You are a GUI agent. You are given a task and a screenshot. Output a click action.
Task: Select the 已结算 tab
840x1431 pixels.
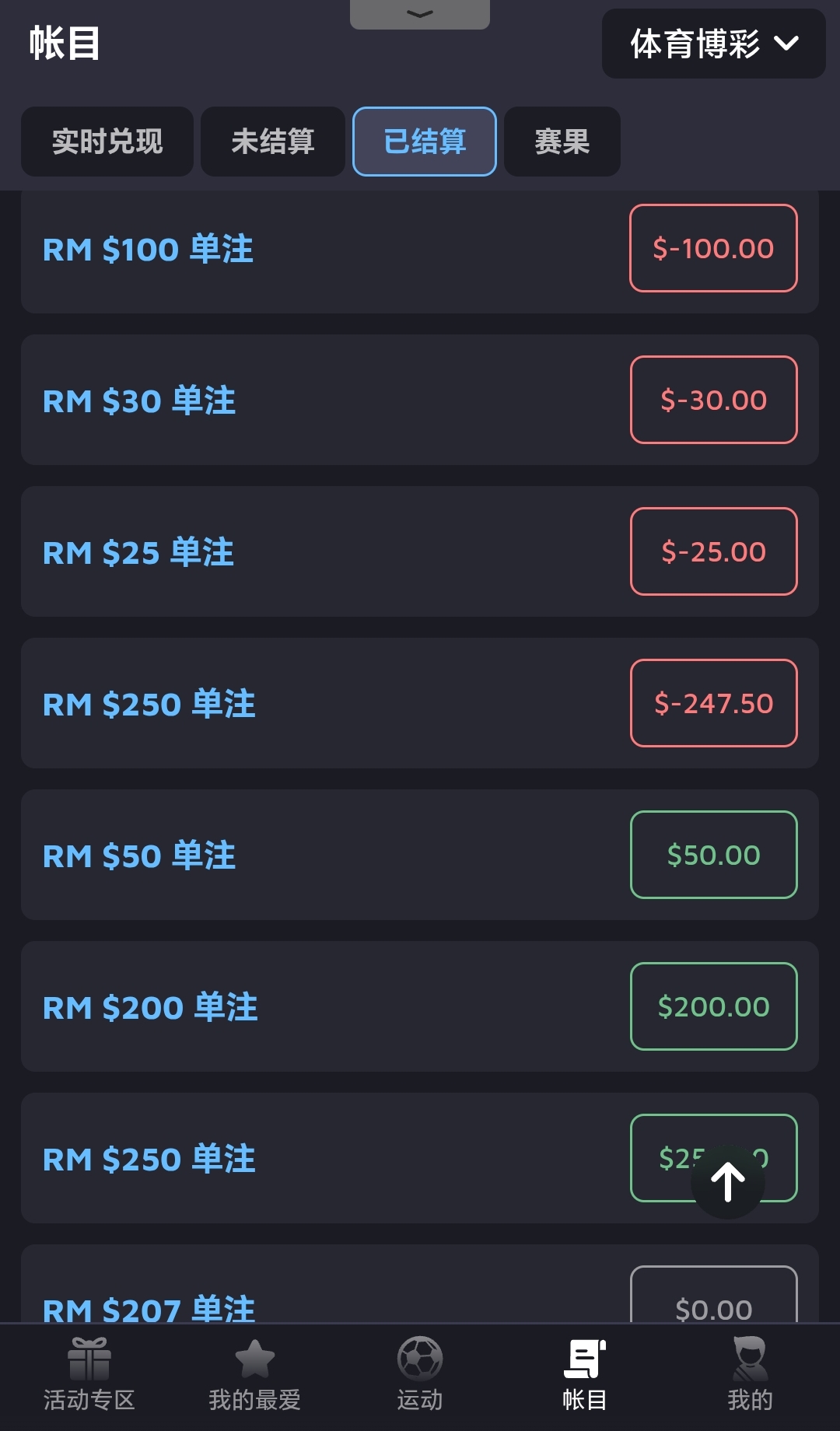coord(425,142)
